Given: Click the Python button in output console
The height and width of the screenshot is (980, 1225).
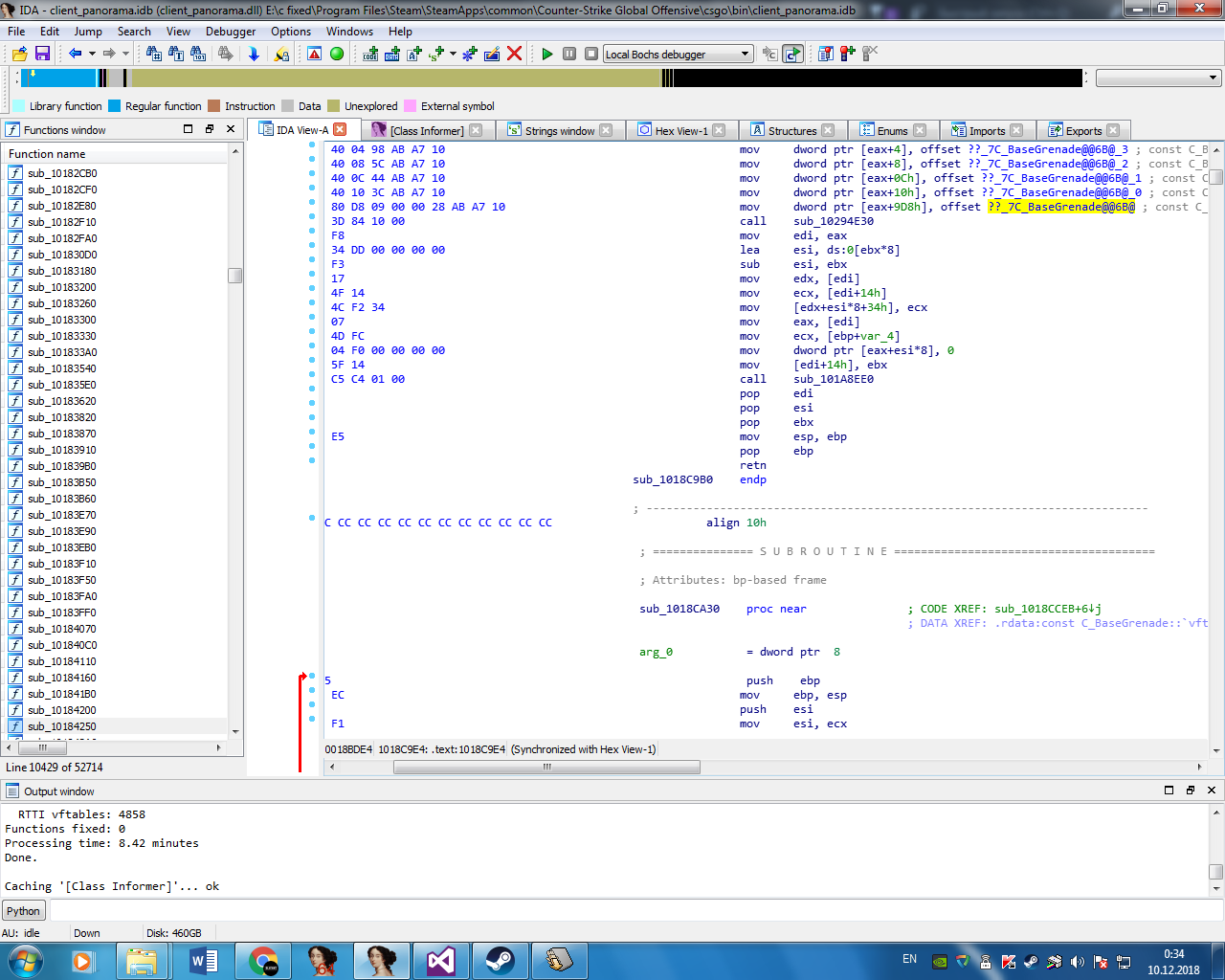Looking at the screenshot, I should click(23, 911).
